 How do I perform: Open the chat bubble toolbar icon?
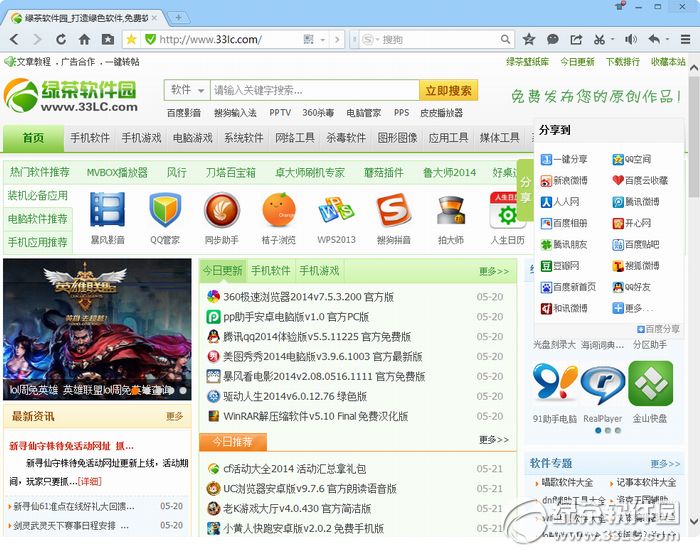[x=553, y=40]
